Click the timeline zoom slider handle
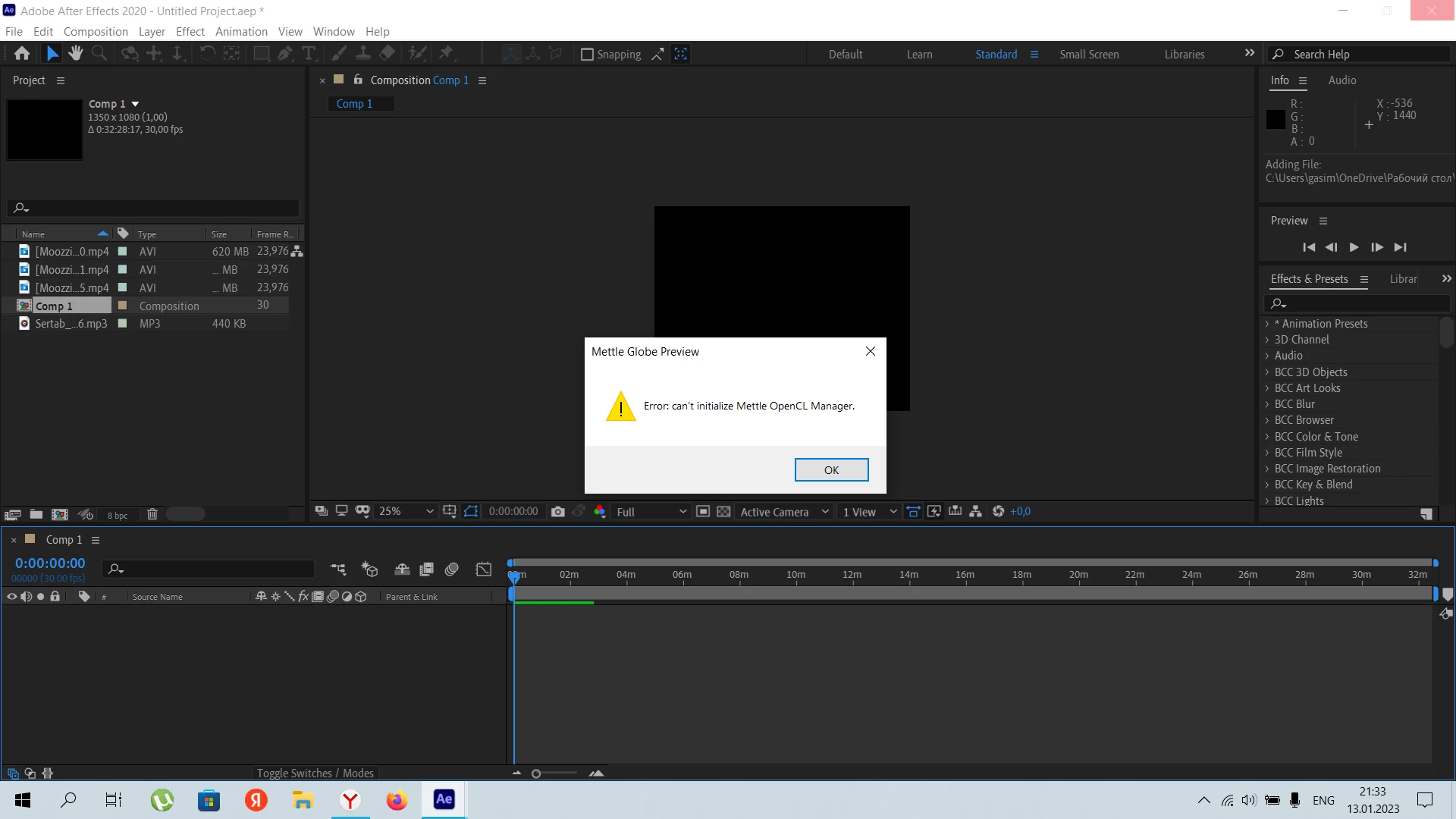 (536, 773)
